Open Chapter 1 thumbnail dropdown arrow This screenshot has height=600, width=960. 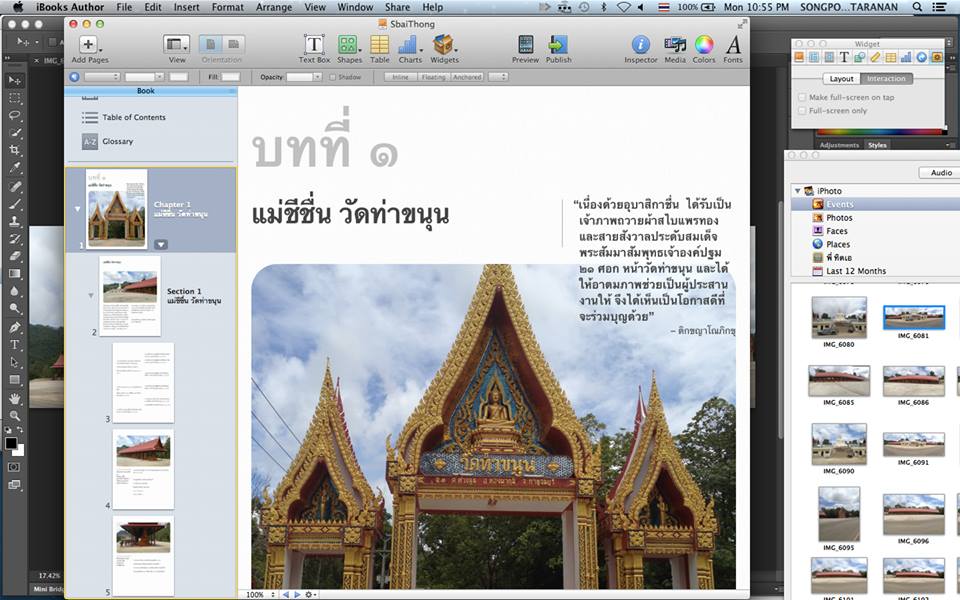coord(160,244)
